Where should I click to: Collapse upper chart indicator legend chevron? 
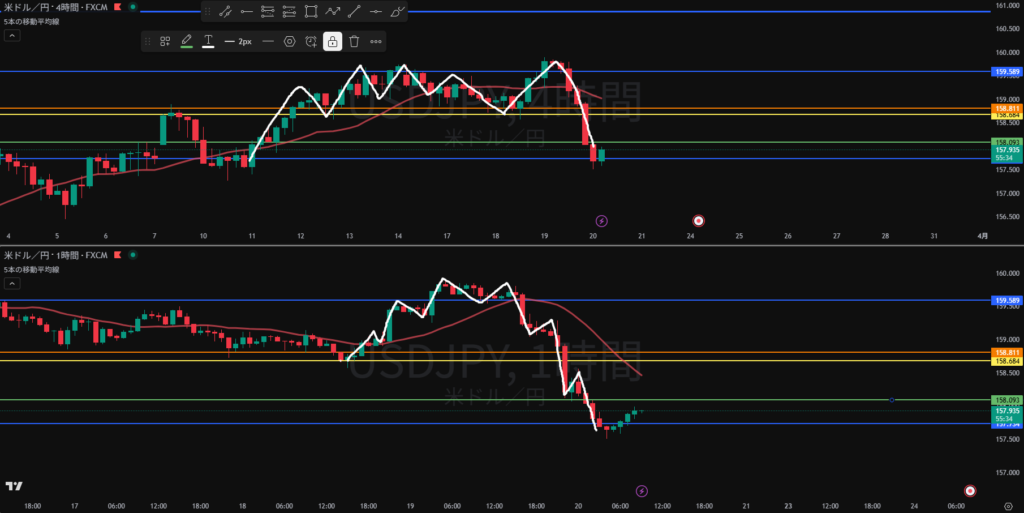coord(12,35)
